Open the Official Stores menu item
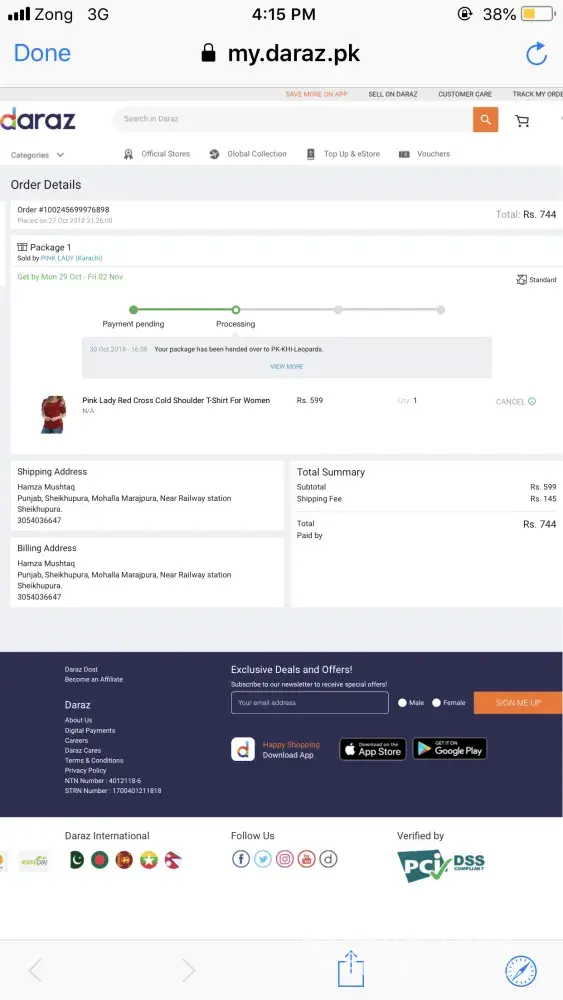 pyautogui.click(x=157, y=154)
